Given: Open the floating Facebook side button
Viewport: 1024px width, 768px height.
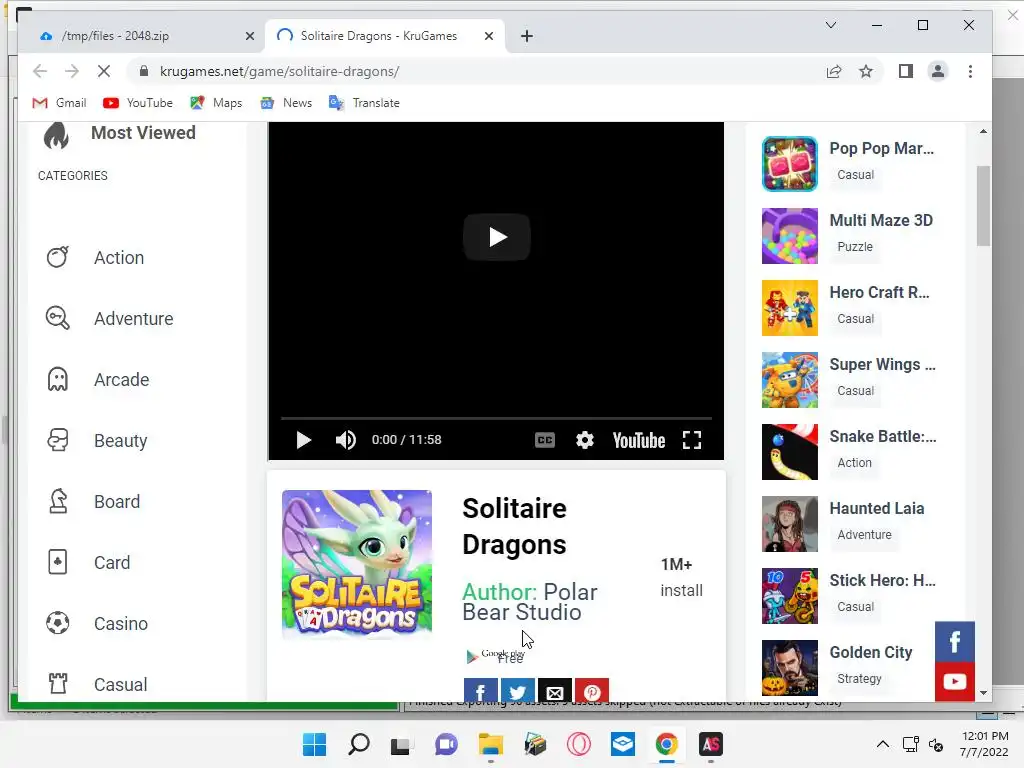Looking at the screenshot, I should (954, 642).
